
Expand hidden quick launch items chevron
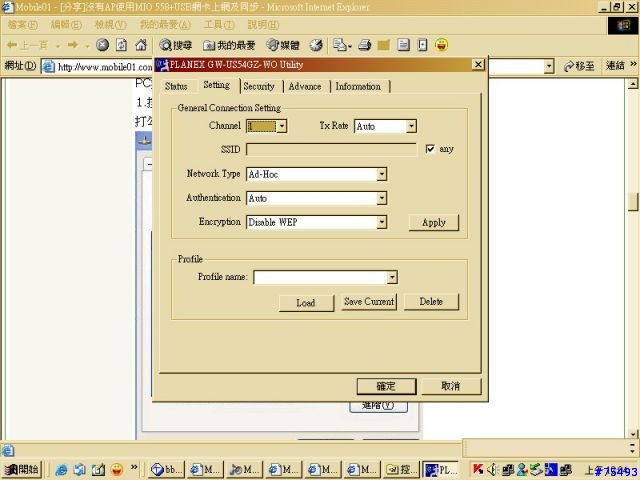[x=134, y=468]
